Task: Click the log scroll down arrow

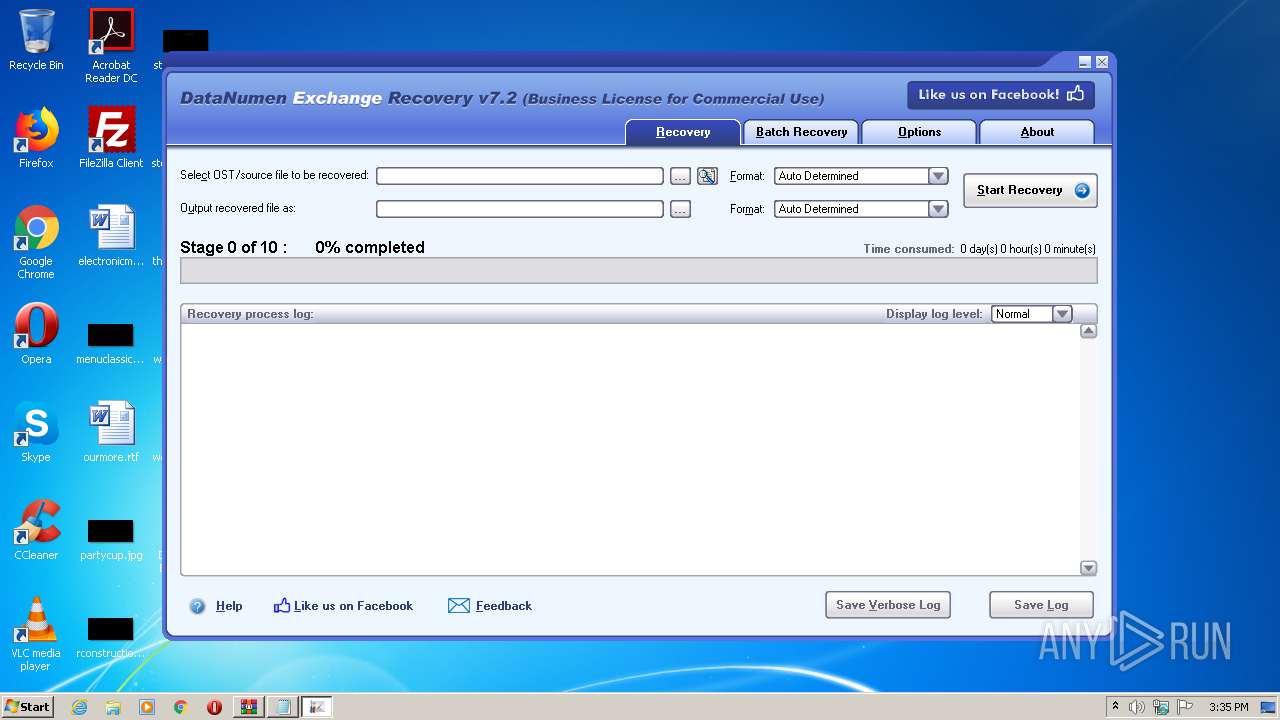Action: [1089, 568]
